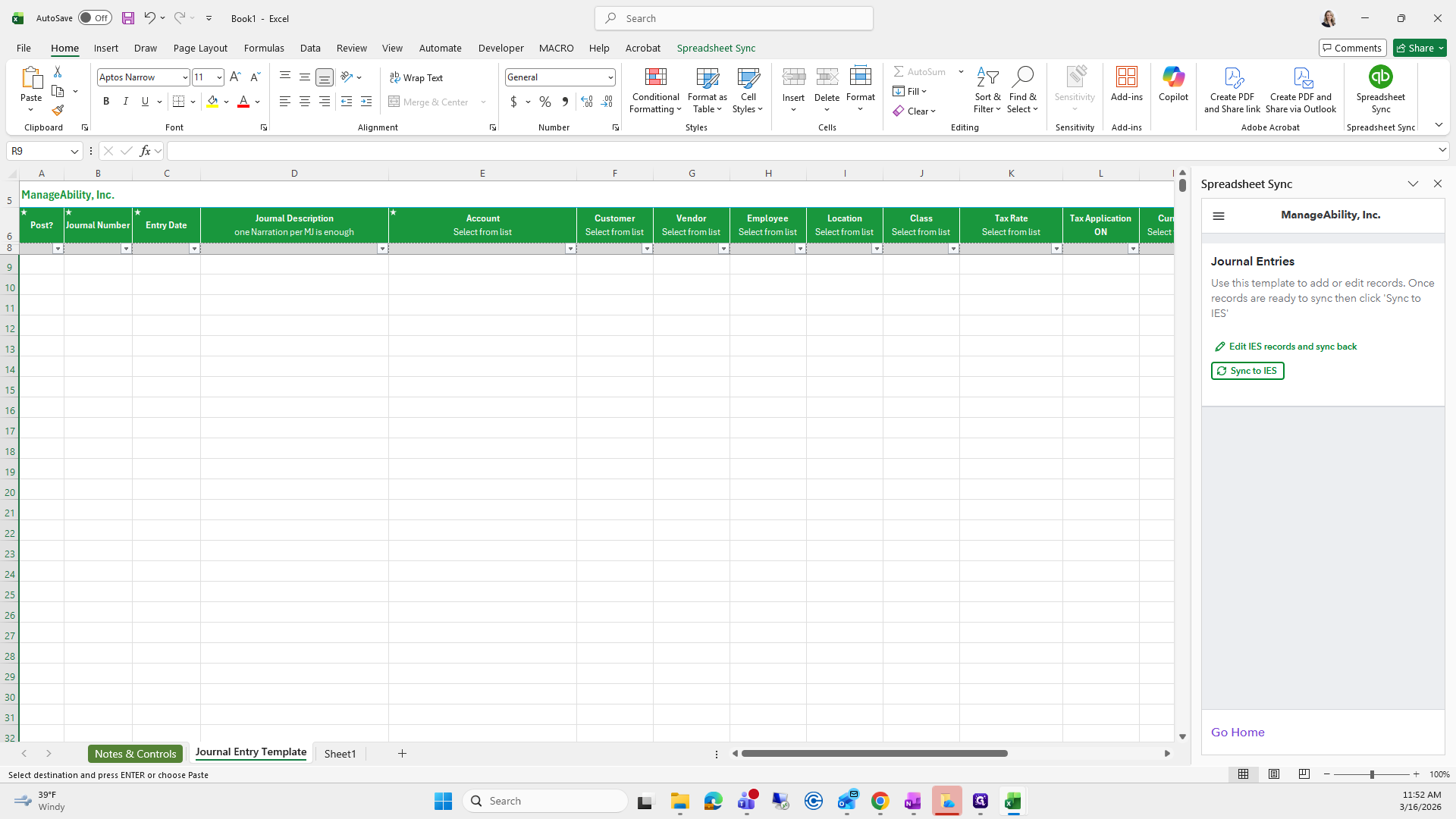Toggle Bold formatting
1456x819 pixels.
tap(106, 102)
